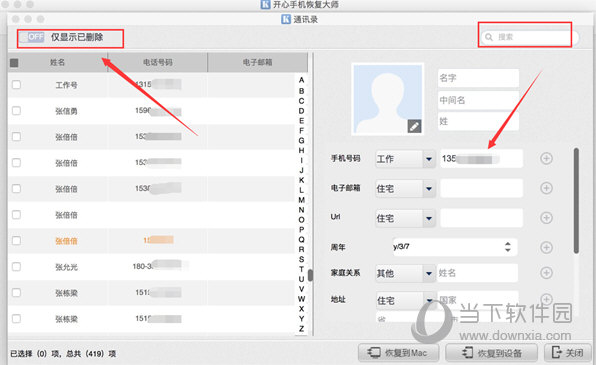The height and width of the screenshot is (365, 596).
Task: Click the 周年 date stepper arrows
Action: (508, 247)
